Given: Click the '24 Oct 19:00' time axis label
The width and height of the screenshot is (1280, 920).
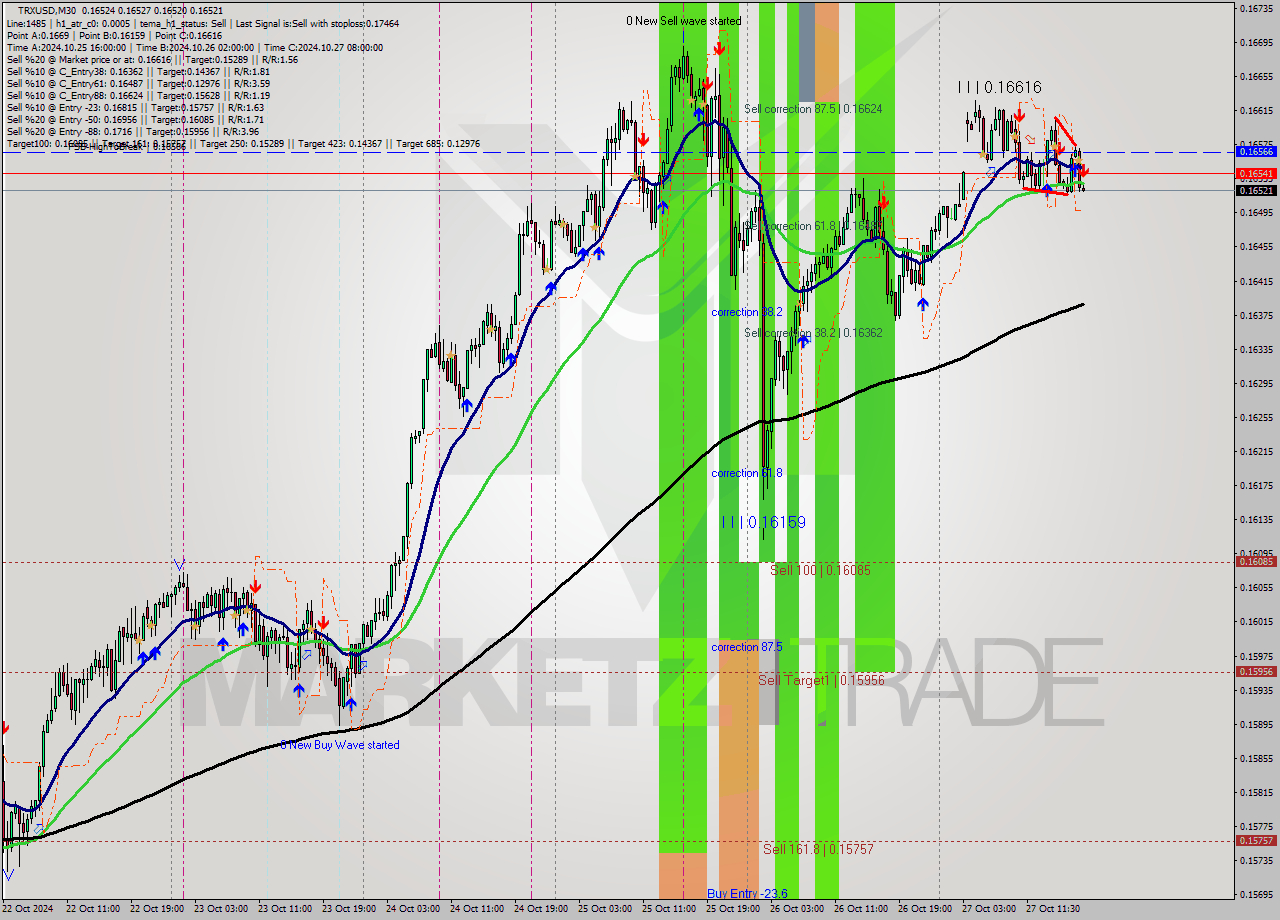Looking at the screenshot, I should tap(541, 909).
